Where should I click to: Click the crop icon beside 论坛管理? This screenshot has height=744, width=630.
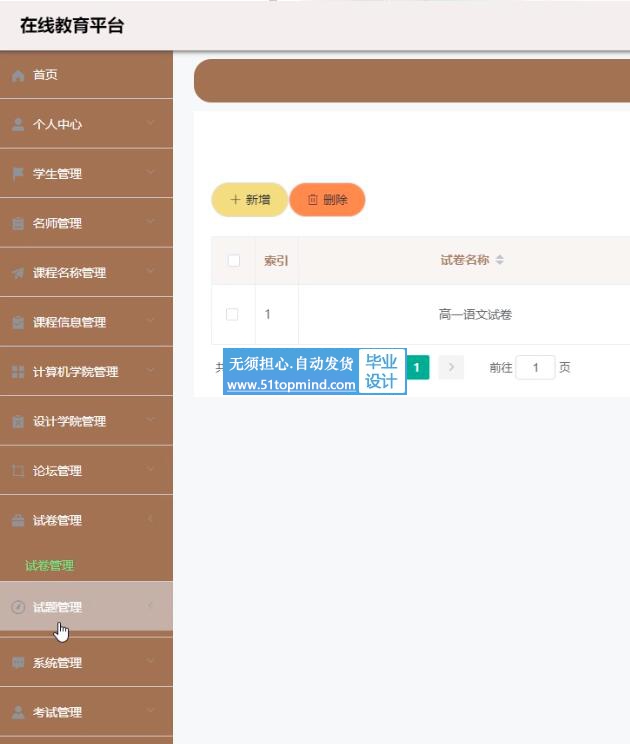pyautogui.click(x=18, y=471)
